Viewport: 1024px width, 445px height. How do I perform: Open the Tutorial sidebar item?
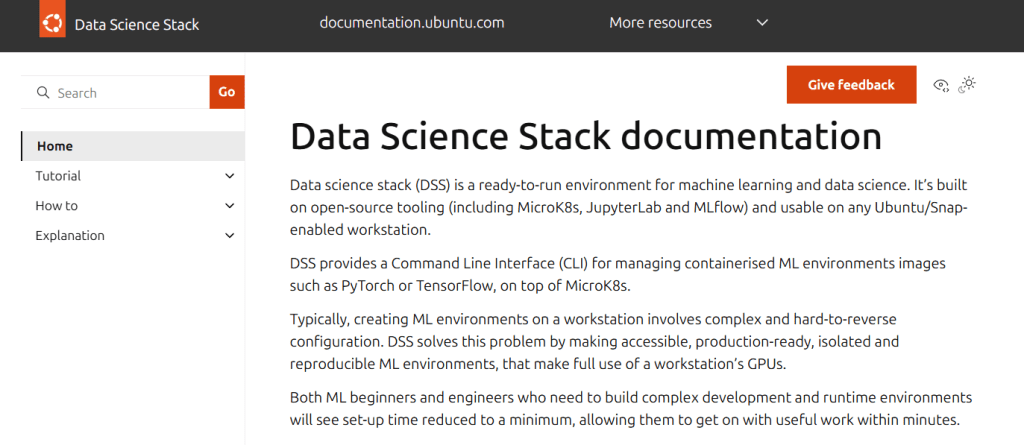(x=58, y=176)
